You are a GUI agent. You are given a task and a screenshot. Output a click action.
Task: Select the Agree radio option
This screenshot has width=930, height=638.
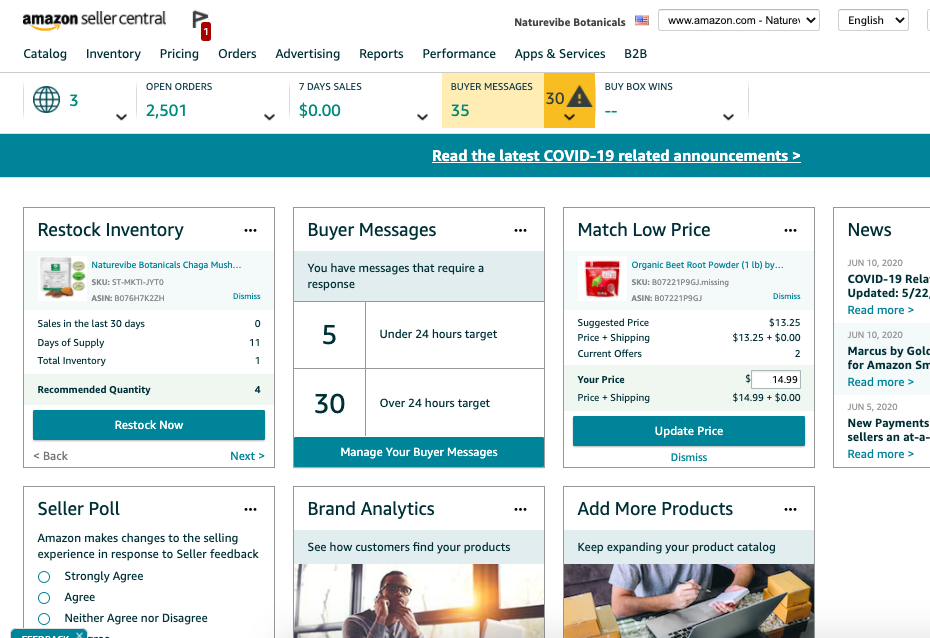(44, 597)
